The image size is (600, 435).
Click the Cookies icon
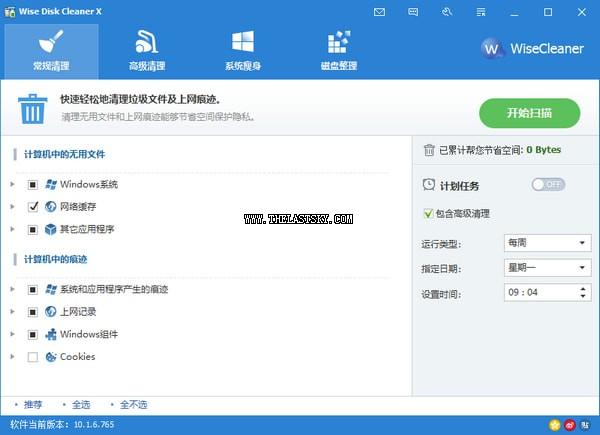coord(51,357)
